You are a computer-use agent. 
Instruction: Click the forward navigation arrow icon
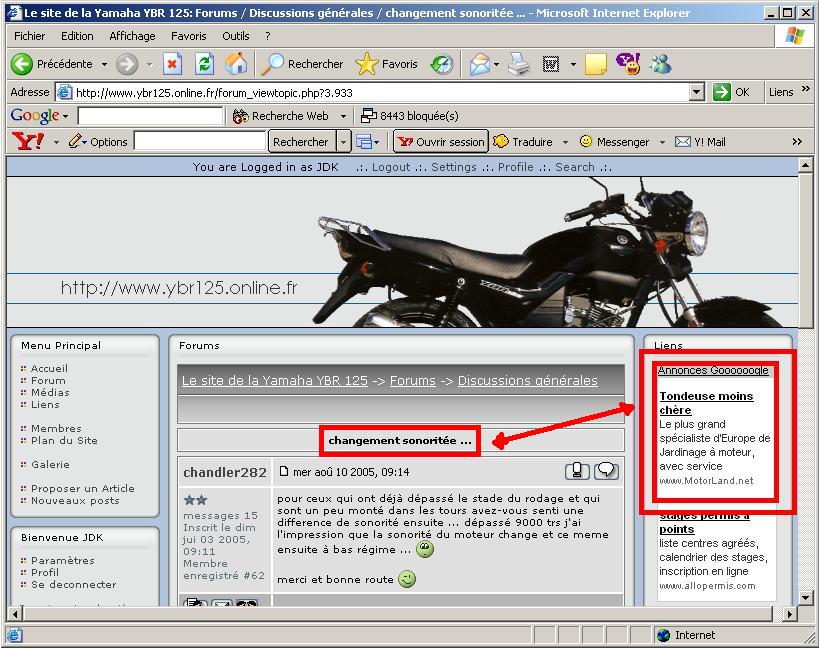tap(127, 64)
